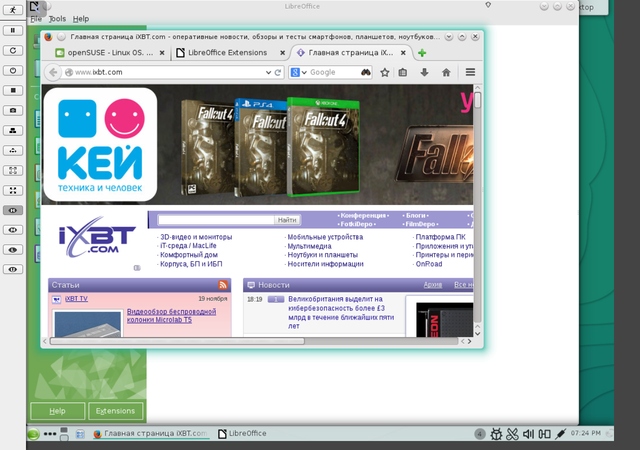This screenshot has width=640, height=450.
Task: Click the horizontal scrollbar right arrow
Action: 470,341
